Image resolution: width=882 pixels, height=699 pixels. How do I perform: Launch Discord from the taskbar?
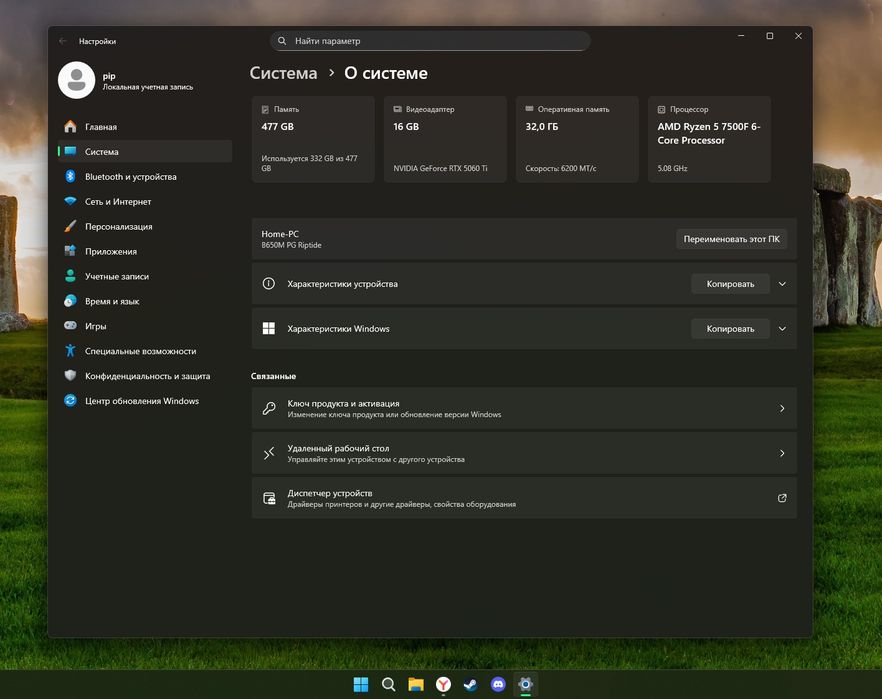click(498, 685)
